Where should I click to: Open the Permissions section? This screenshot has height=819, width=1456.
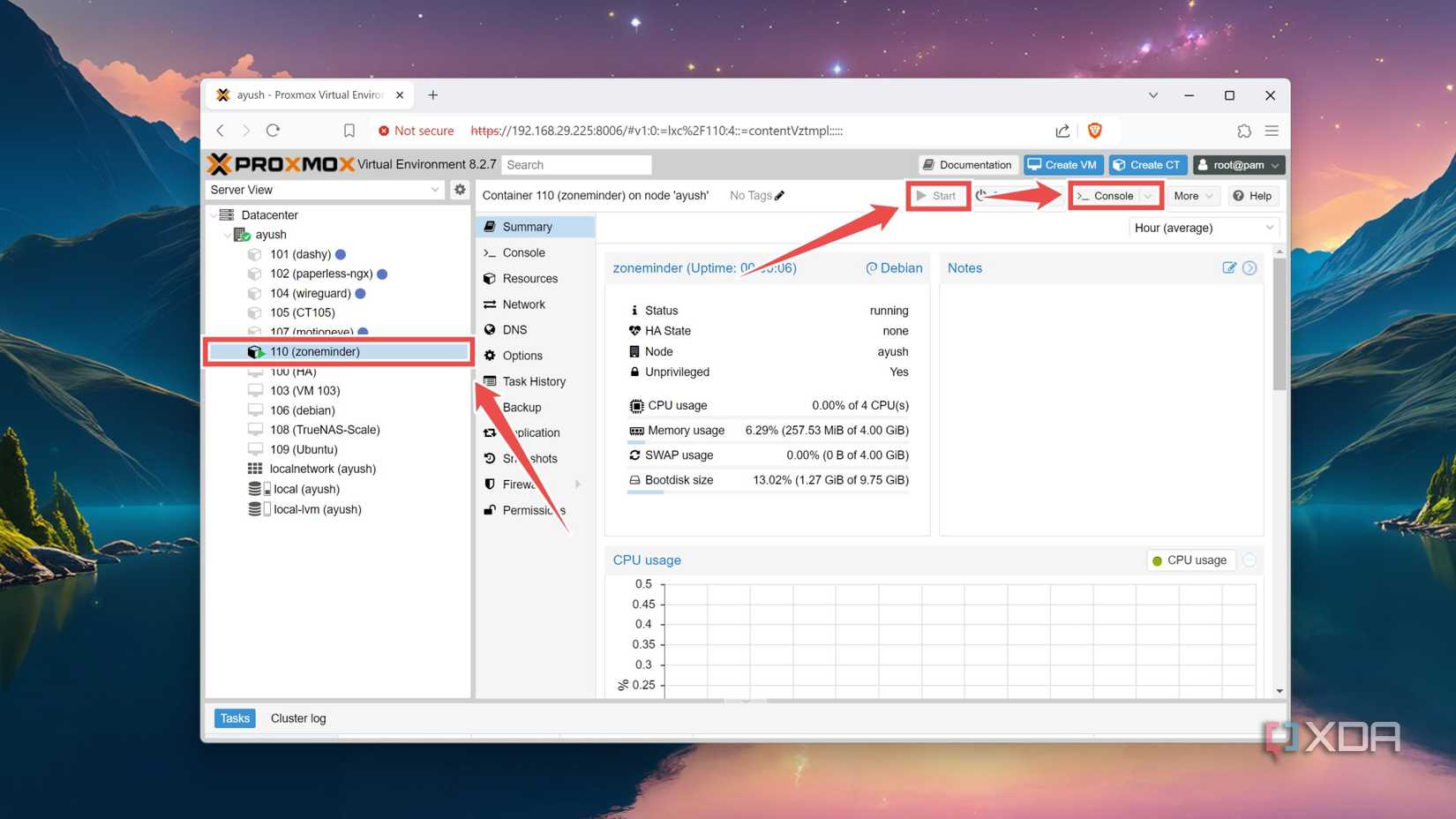click(x=536, y=510)
